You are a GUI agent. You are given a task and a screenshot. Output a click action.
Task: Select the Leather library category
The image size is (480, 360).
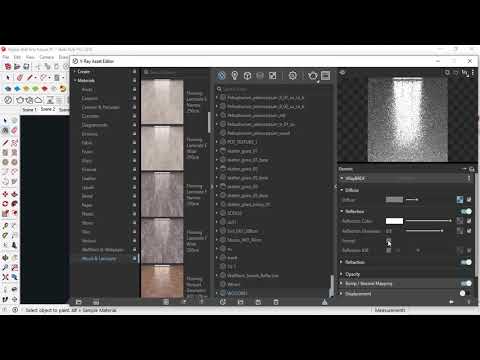click(x=89, y=179)
